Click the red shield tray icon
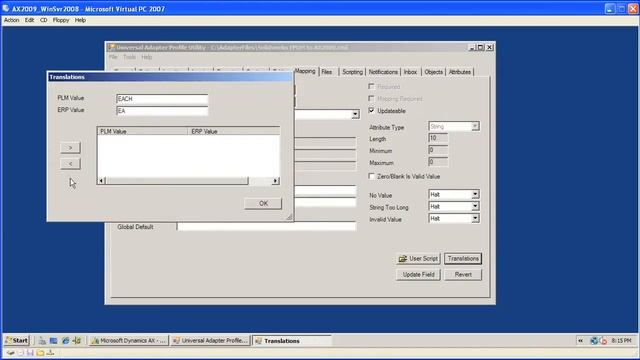 [603, 341]
